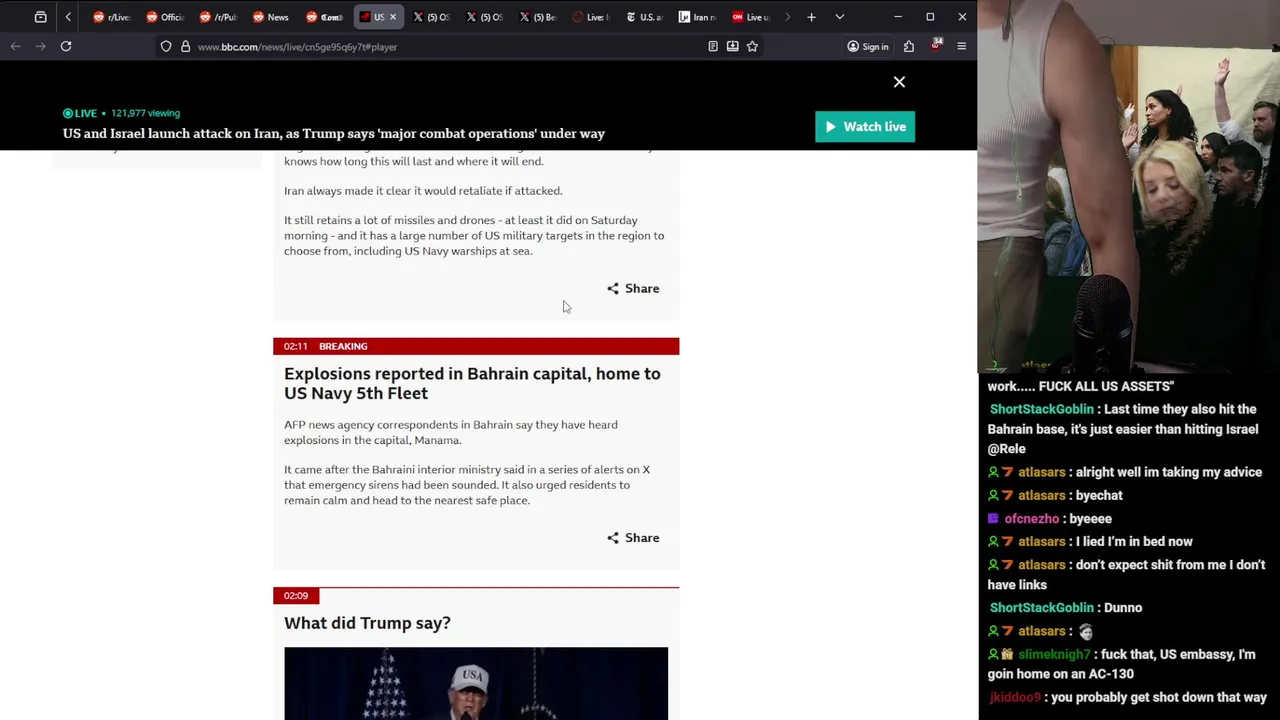Switch to the 'Live: I' tab

pyautogui.click(x=590, y=17)
